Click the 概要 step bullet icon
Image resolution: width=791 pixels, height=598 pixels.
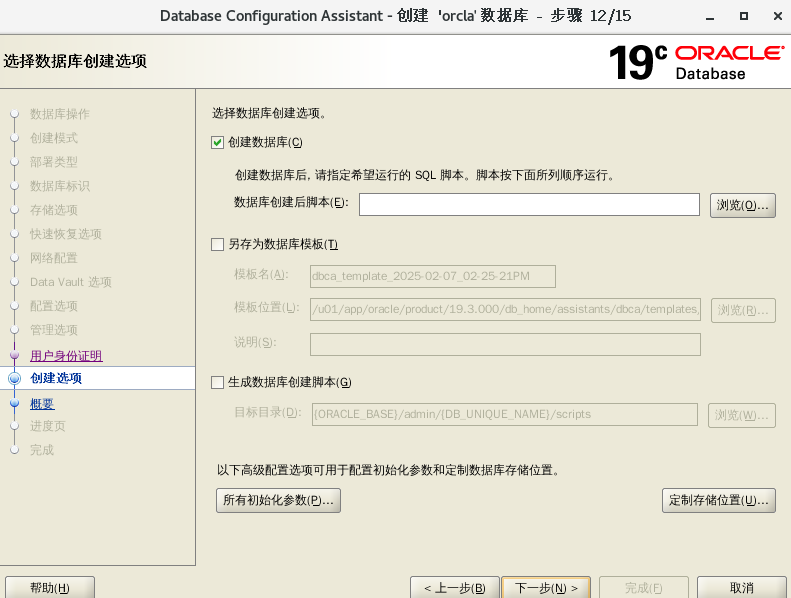pyautogui.click(x=14, y=403)
